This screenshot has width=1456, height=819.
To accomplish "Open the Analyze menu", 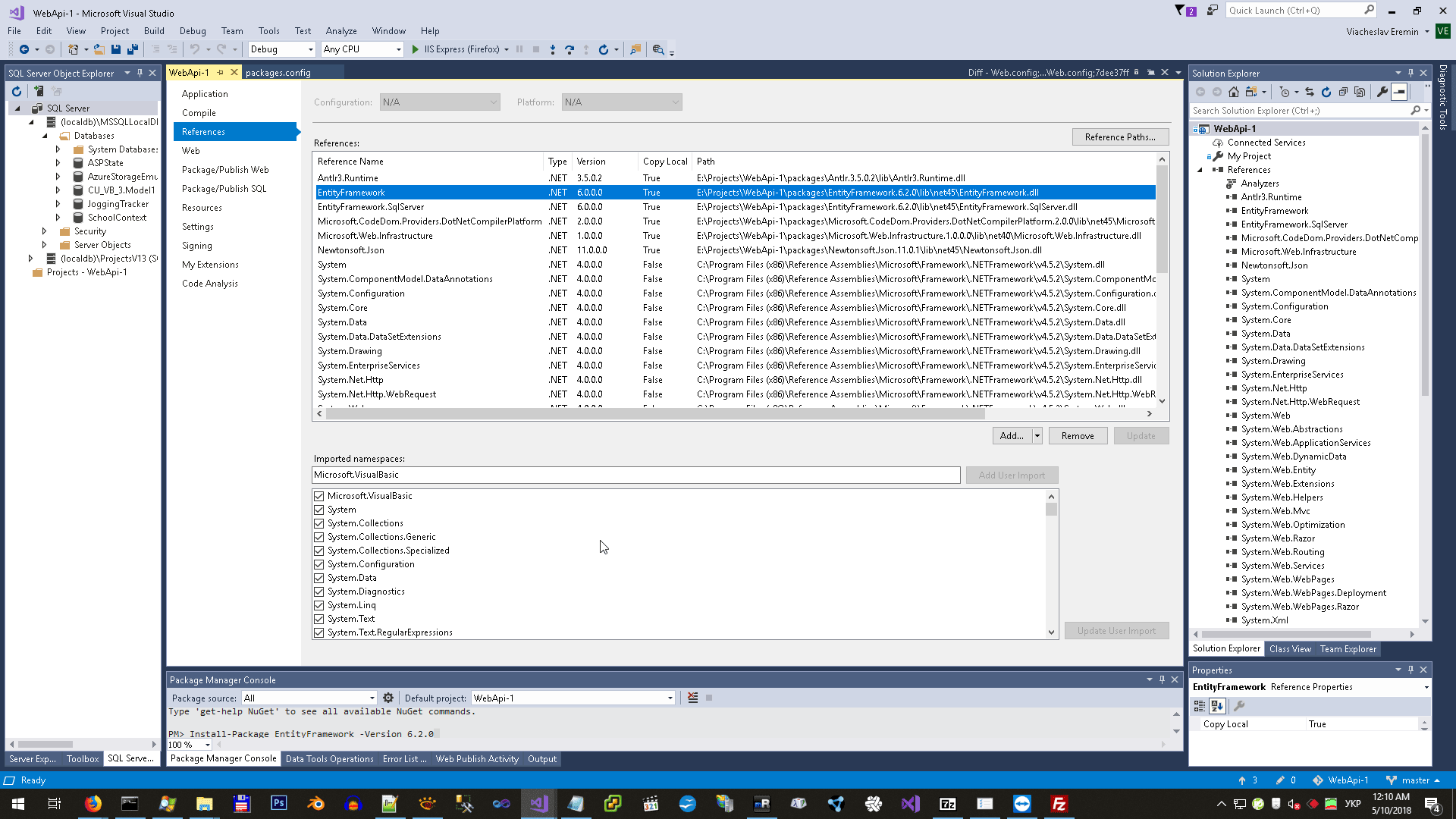I will click(340, 31).
